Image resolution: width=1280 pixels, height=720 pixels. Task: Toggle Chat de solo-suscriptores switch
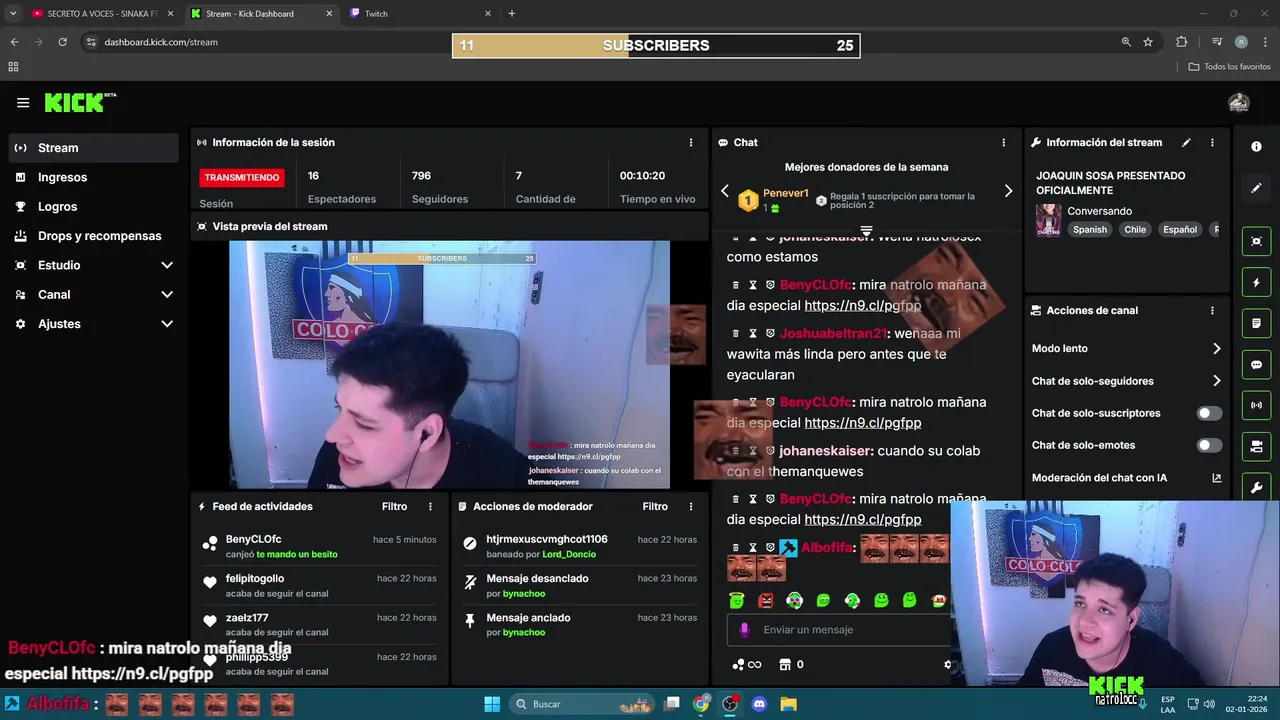pyautogui.click(x=1209, y=413)
